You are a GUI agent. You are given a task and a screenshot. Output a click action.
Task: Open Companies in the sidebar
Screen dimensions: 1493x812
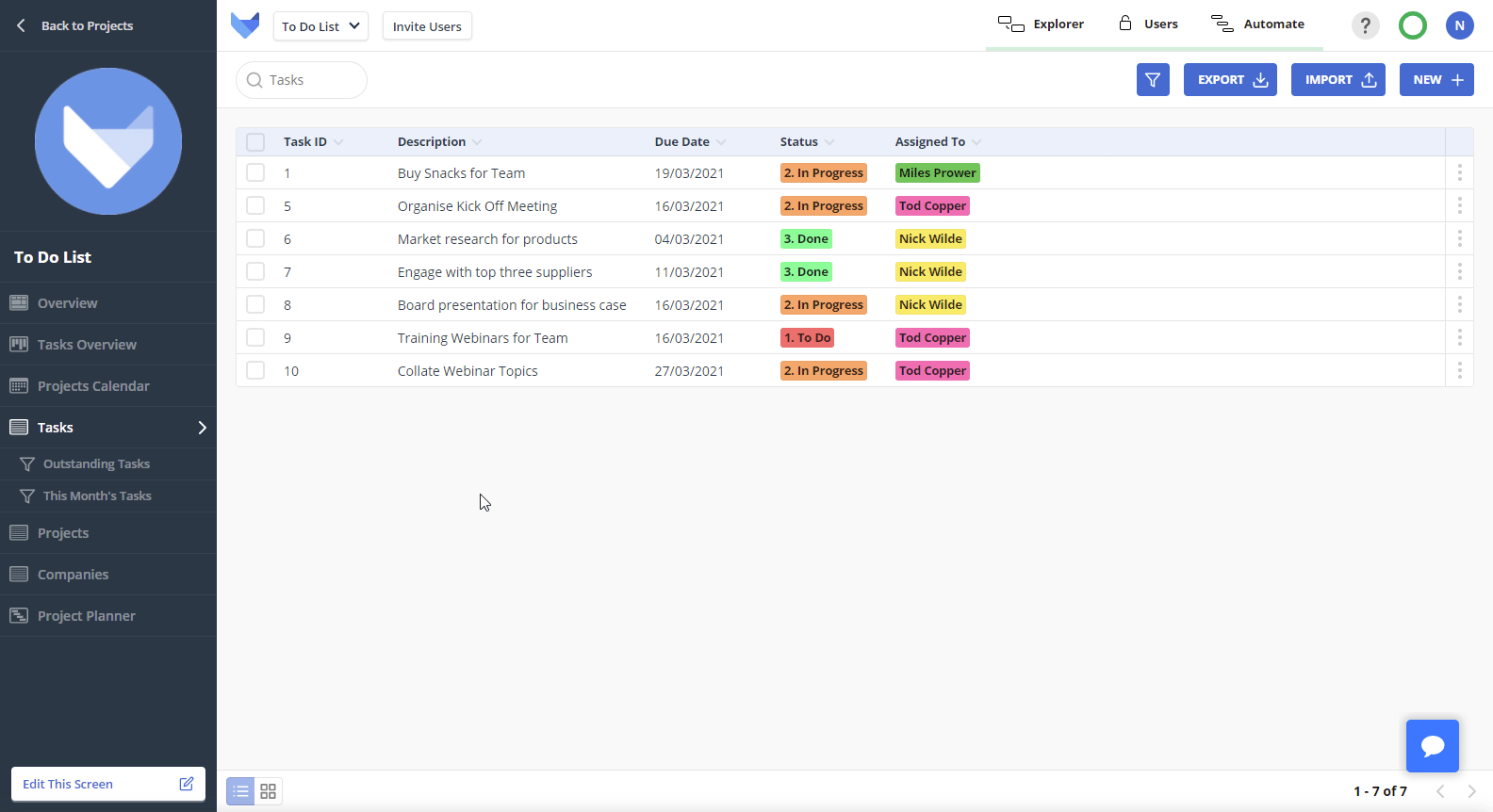(x=108, y=575)
